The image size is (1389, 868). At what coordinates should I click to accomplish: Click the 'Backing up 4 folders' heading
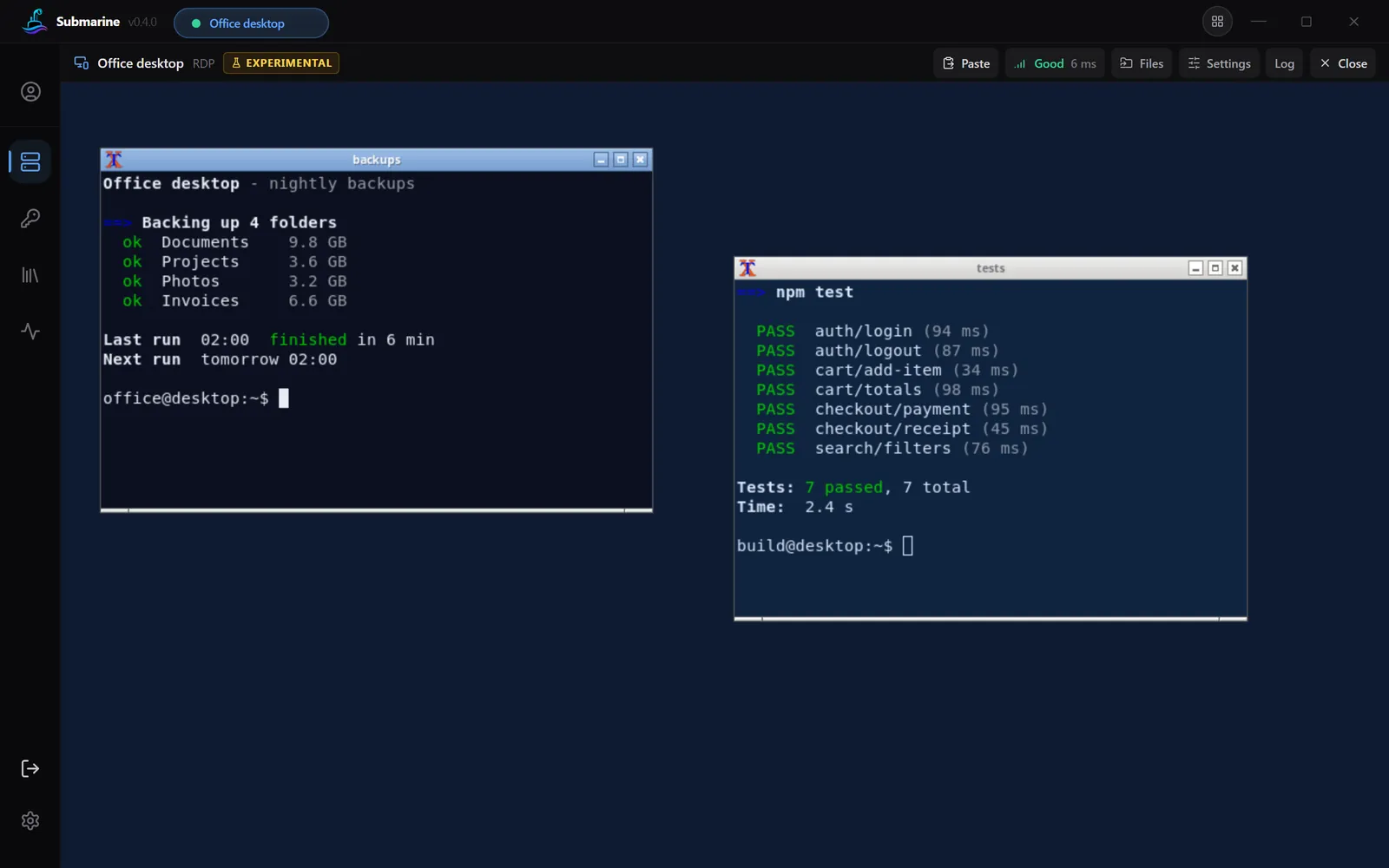pyautogui.click(x=239, y=222)
